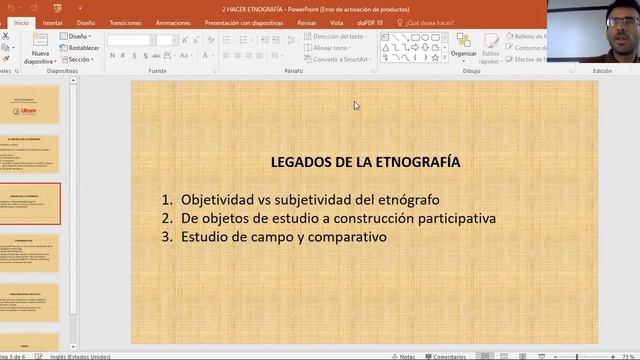
Task: Click Contorno de forma outline option
Action: click(x=527, y=48)
